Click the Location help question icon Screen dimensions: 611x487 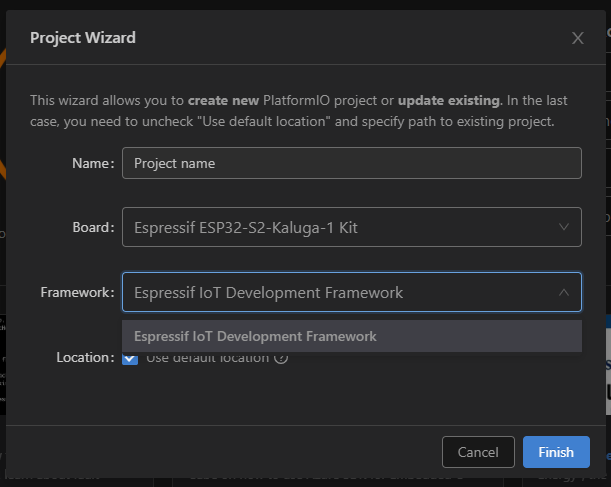point(281,358)
